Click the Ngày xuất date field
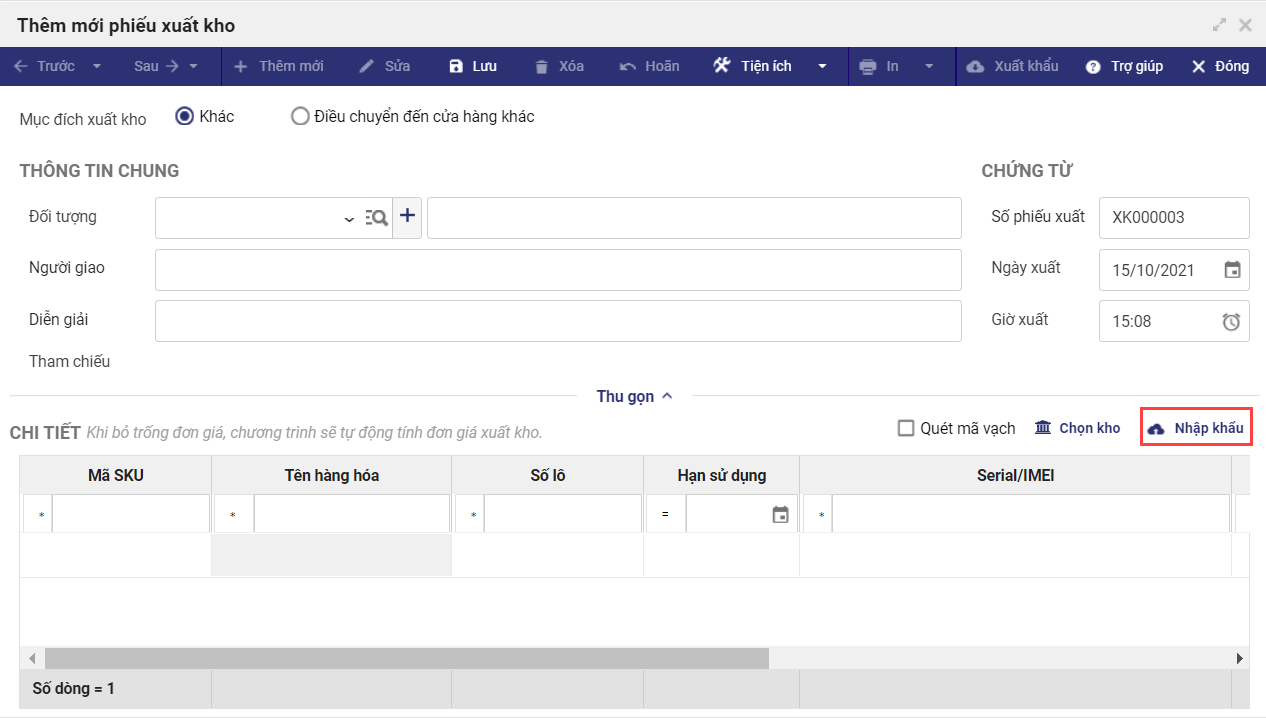The height and width of the screenshot is (718, 1266). pyautogui.click(x=1174, y=270)
